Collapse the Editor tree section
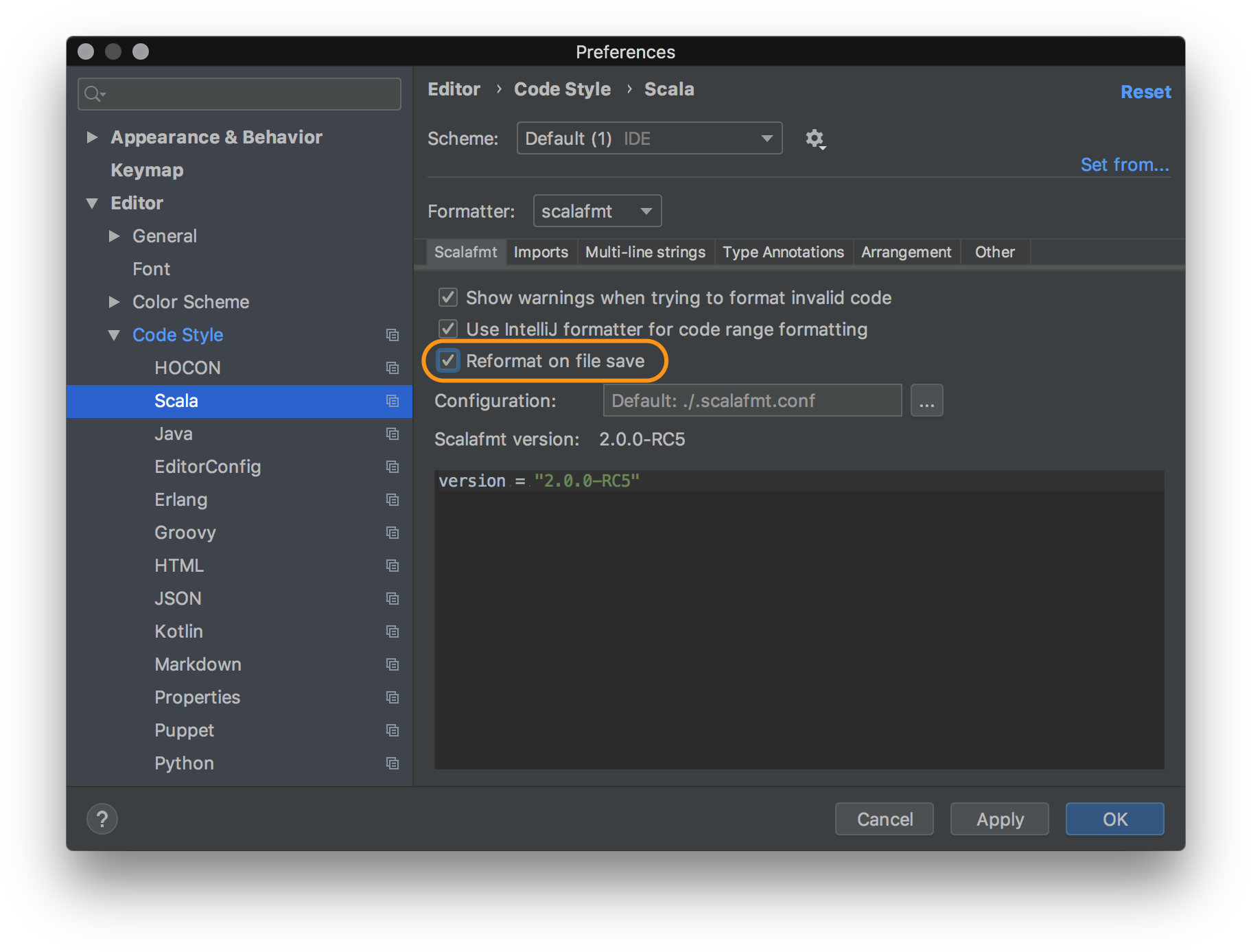Screen dimensions: 1251x952 92,203
